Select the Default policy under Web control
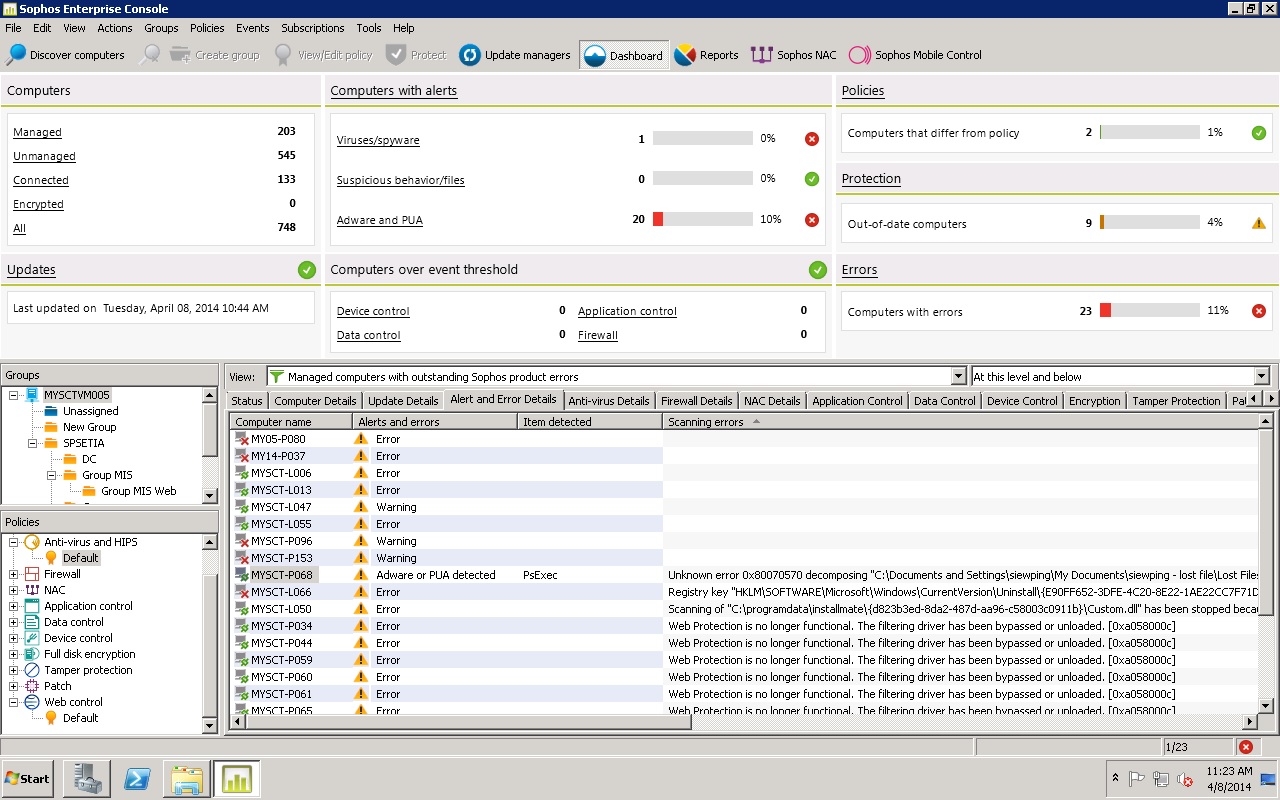Viewport: 1280px width, 800px height. pos(80,718)
